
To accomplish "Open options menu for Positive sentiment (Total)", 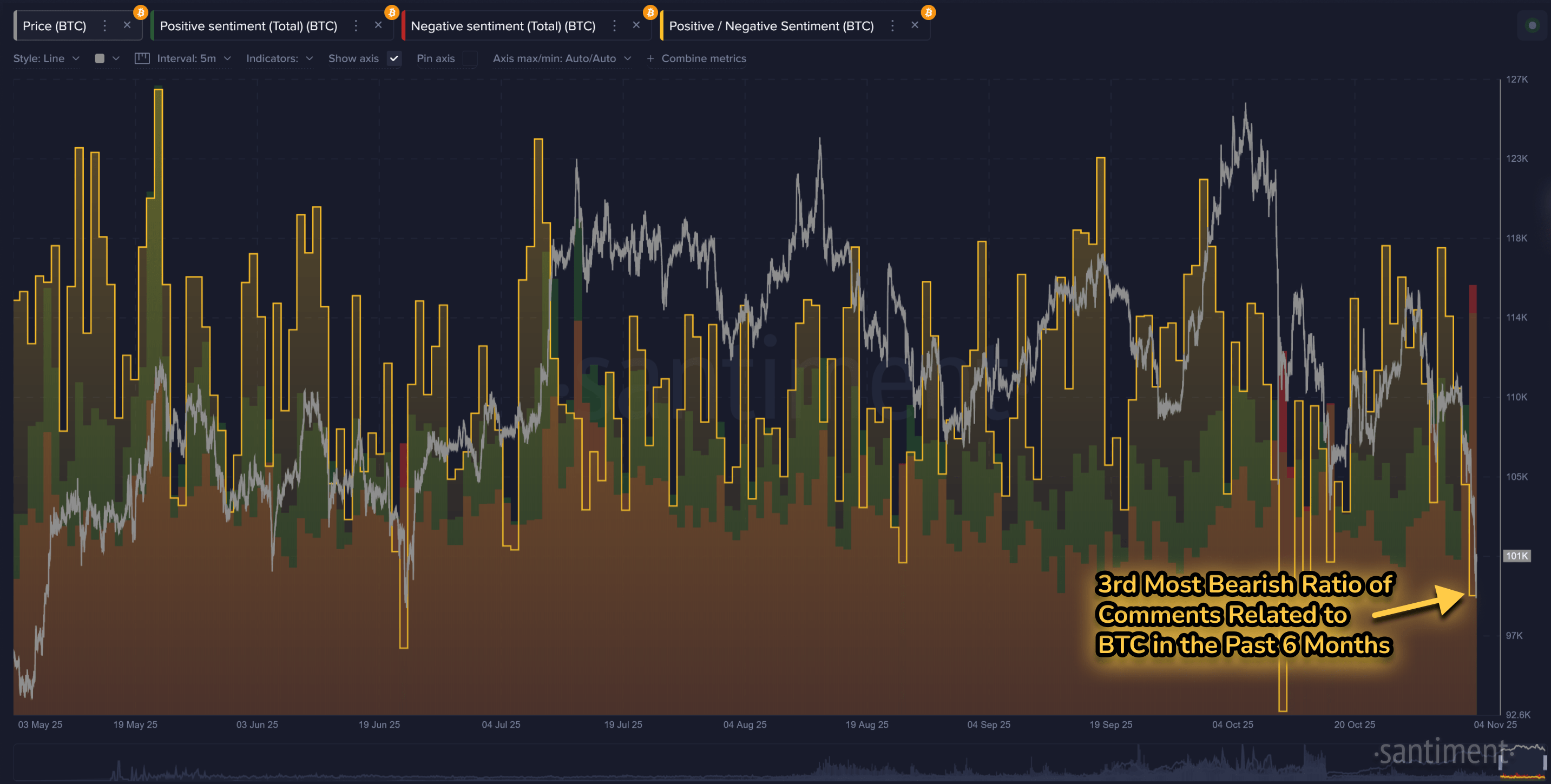I will coord(356,26).
